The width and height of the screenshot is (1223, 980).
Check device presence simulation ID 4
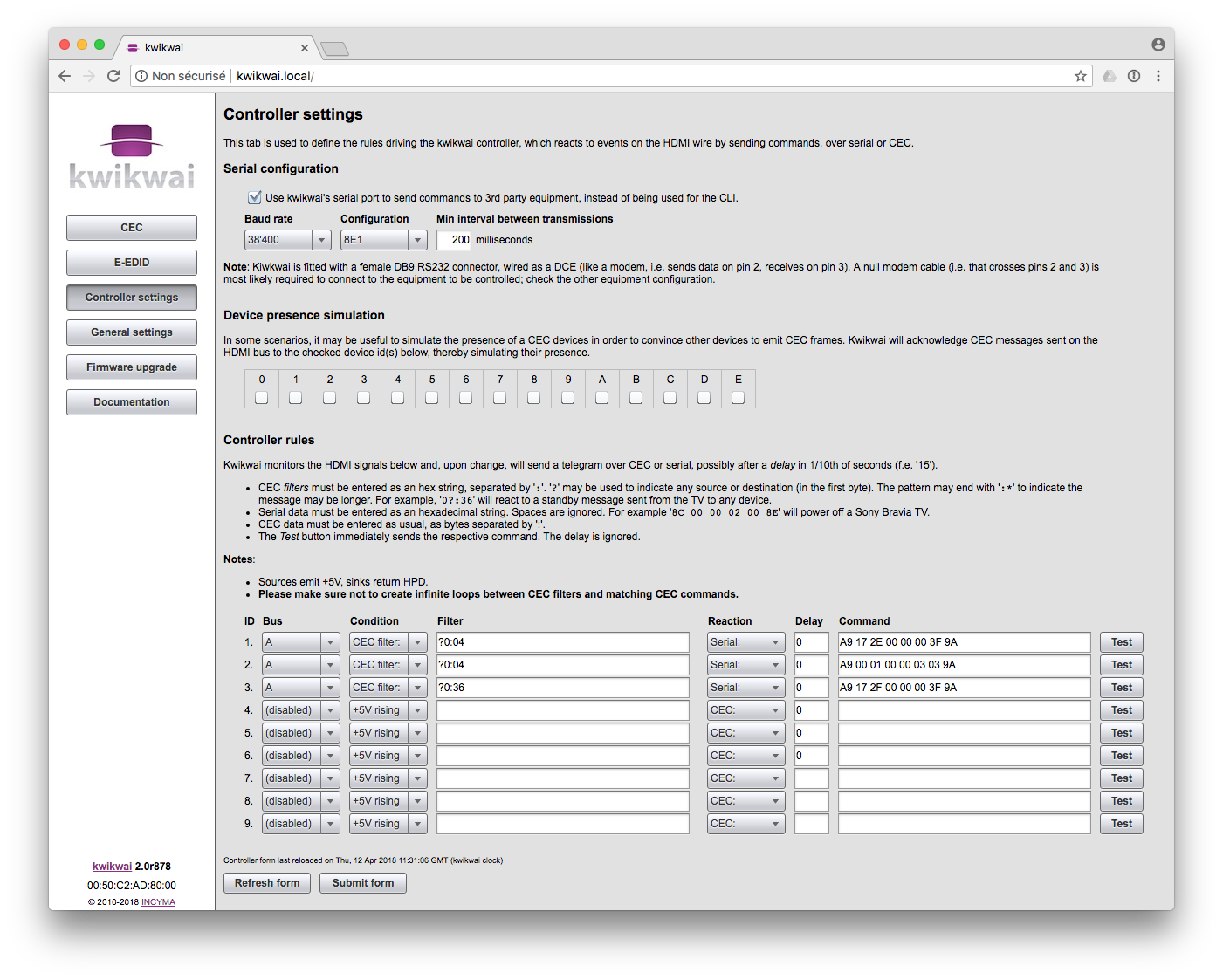click(398, 398)
